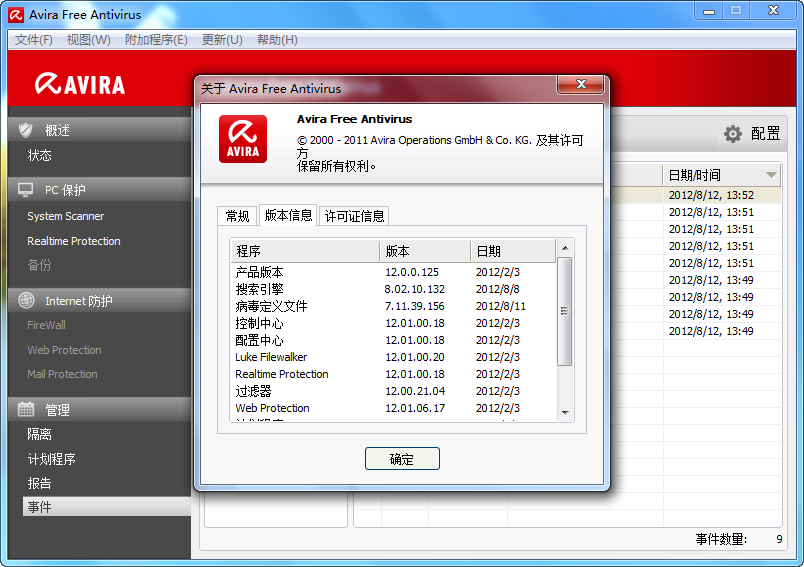
Task: Select System Scanner in the sidebar
Action: (66, 216)
